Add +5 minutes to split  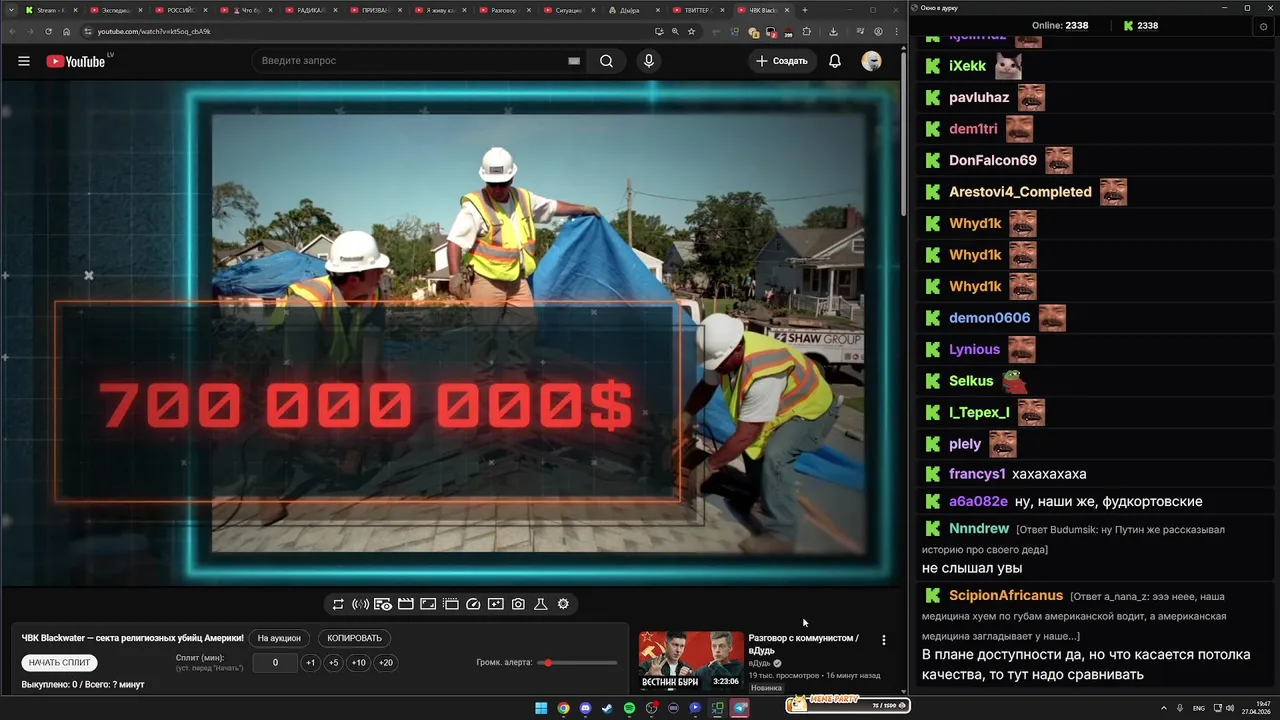[334, 663]
